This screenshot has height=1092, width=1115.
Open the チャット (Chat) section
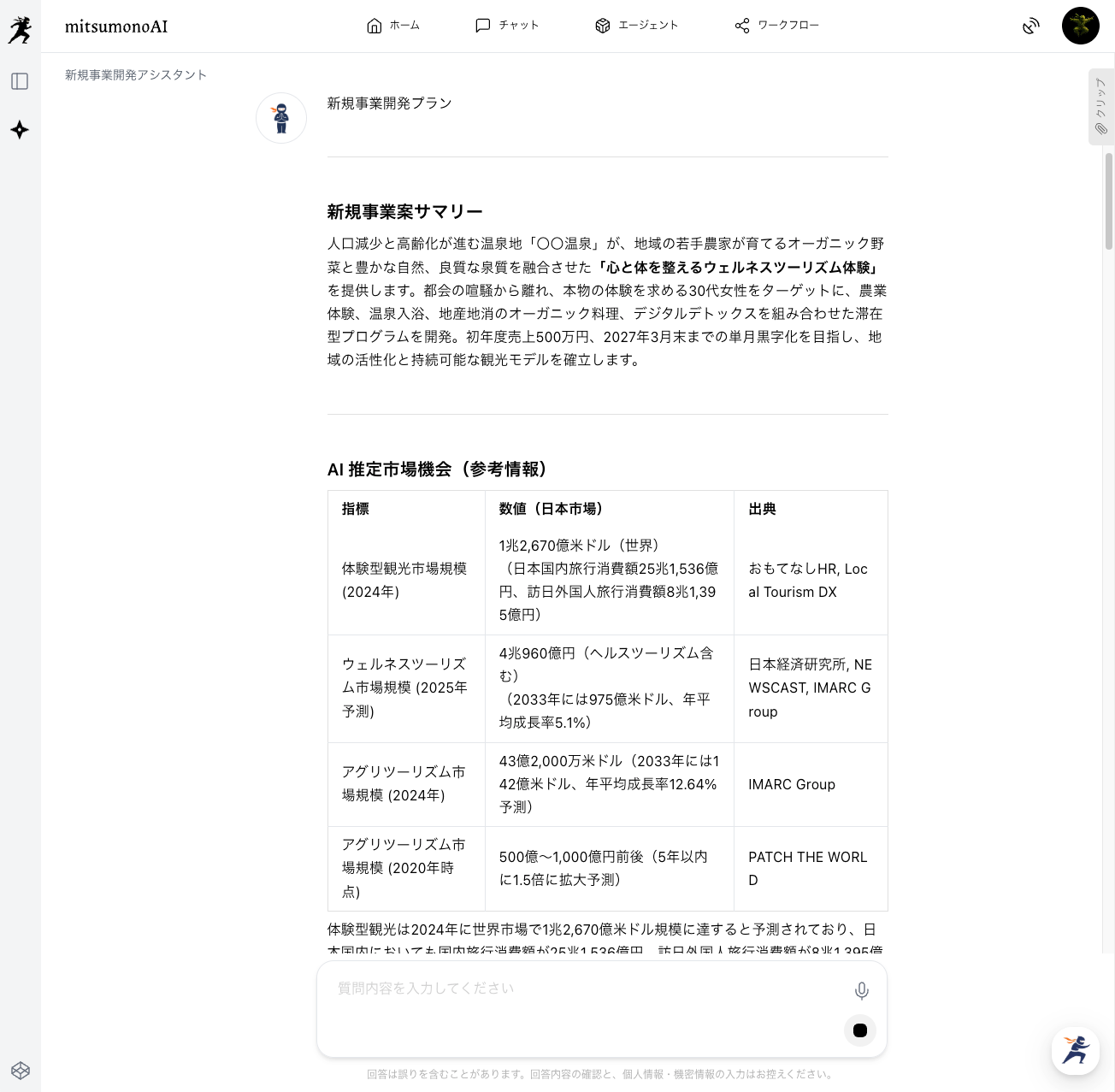point(507,26)
